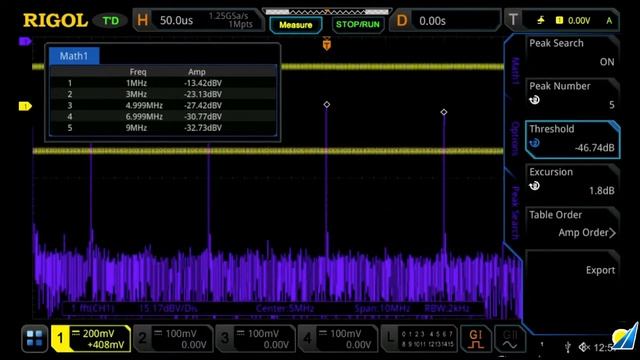
Task: Enable channel 2 100mV button
Action: click(x=173, y=339)
